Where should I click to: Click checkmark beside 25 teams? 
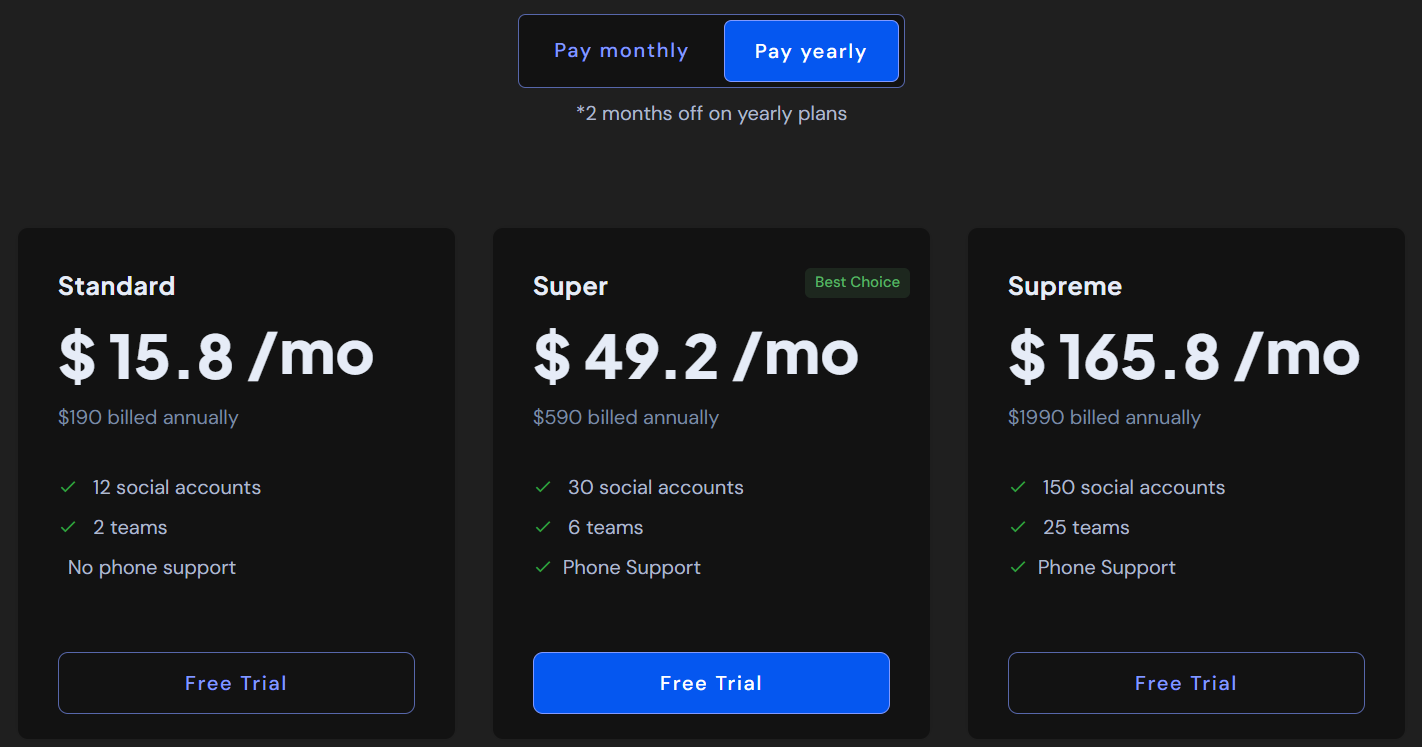[1018, 527]
